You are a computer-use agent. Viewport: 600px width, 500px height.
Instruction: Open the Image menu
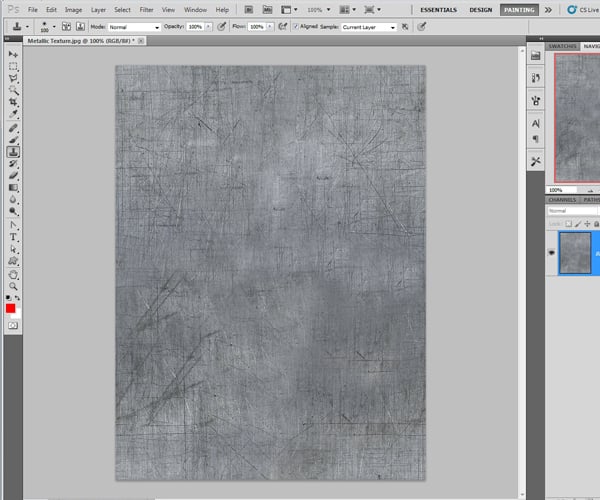tap(73, 10)
